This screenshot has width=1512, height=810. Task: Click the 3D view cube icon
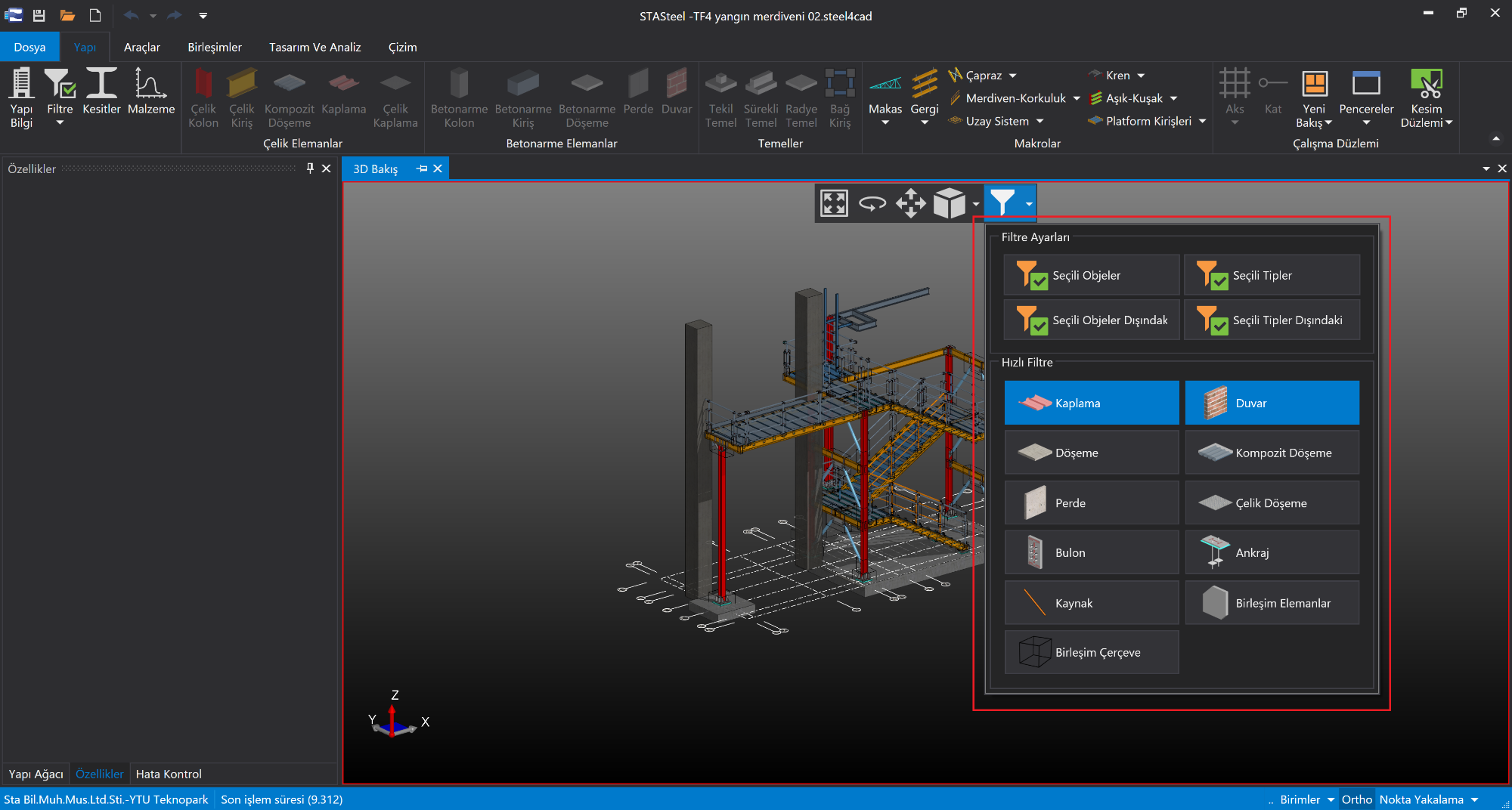coord(949,203)
